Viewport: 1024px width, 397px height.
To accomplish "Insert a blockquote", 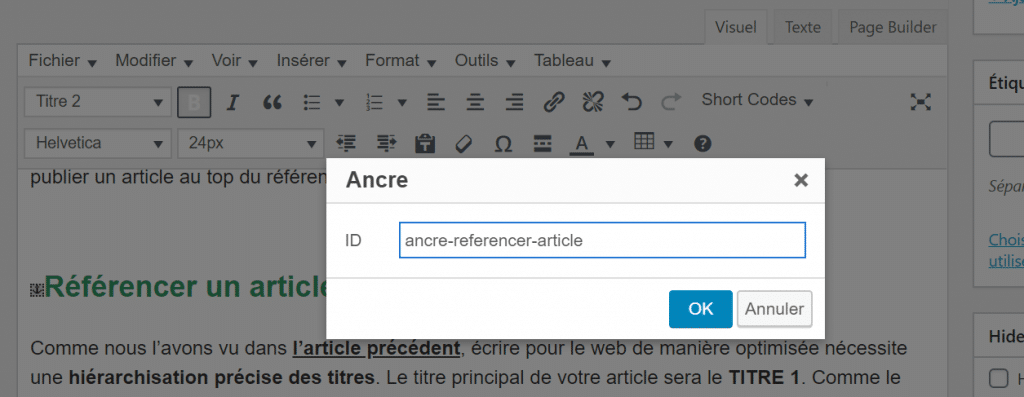I will pyautogui.click(x=272, y=102).
